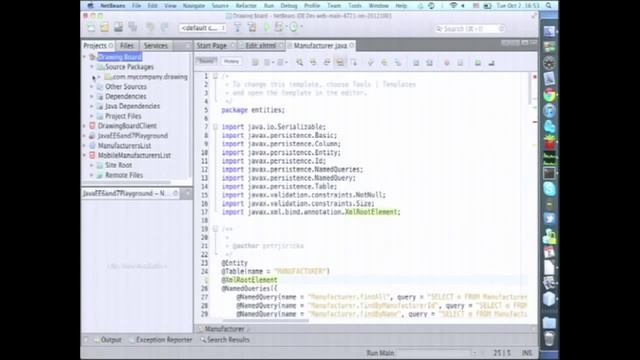Image resolution: width=640 pixels, height=360 pixels.
Task: Collapse the Drawing Board project node
Action: 85,57
